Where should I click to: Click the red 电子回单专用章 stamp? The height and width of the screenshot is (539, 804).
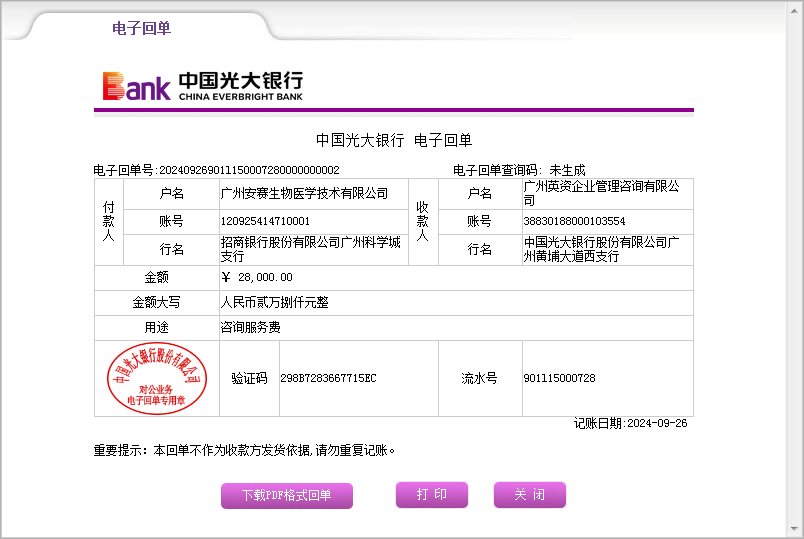[157, 378]
